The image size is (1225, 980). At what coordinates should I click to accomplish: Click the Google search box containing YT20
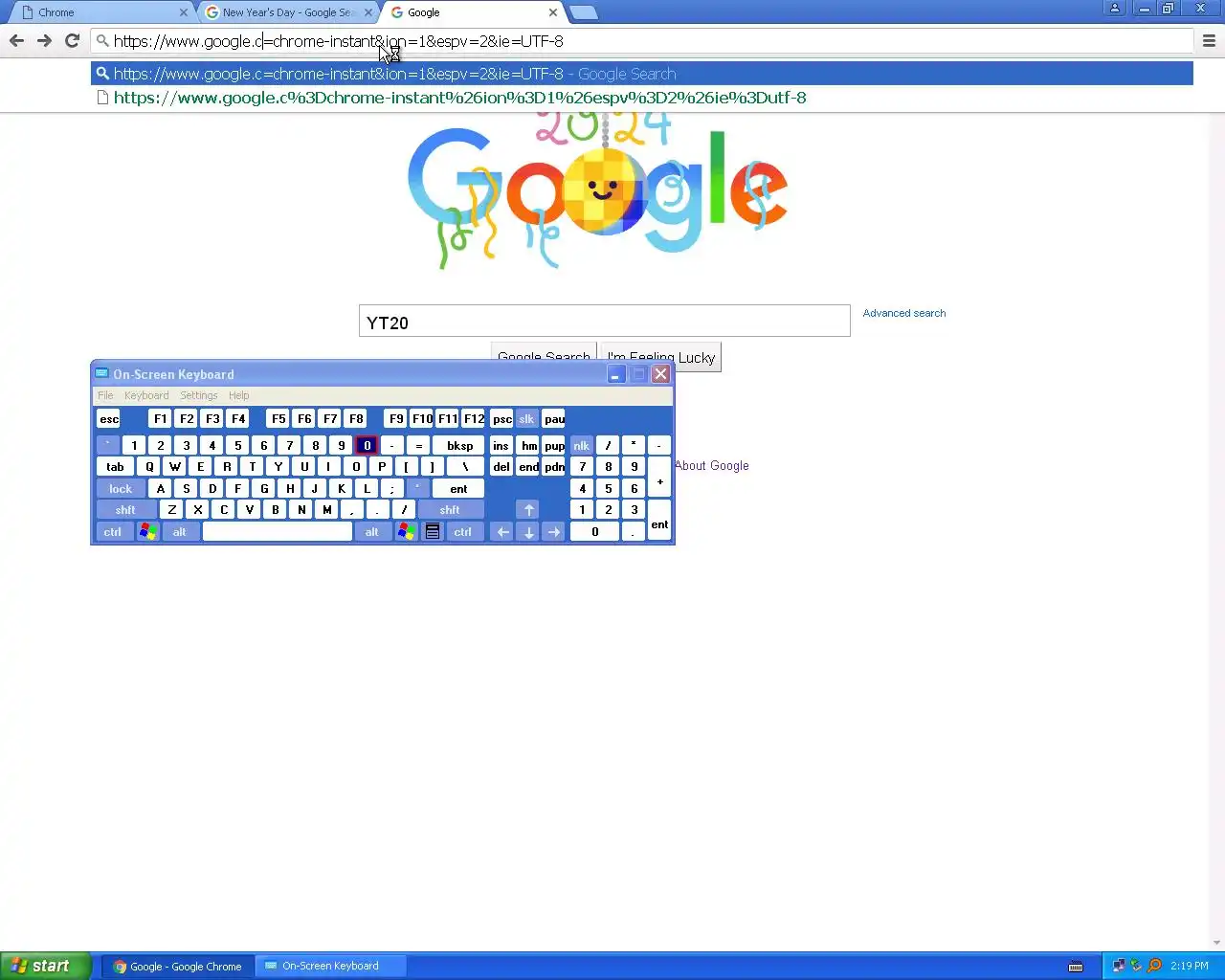tap(604, 322)
